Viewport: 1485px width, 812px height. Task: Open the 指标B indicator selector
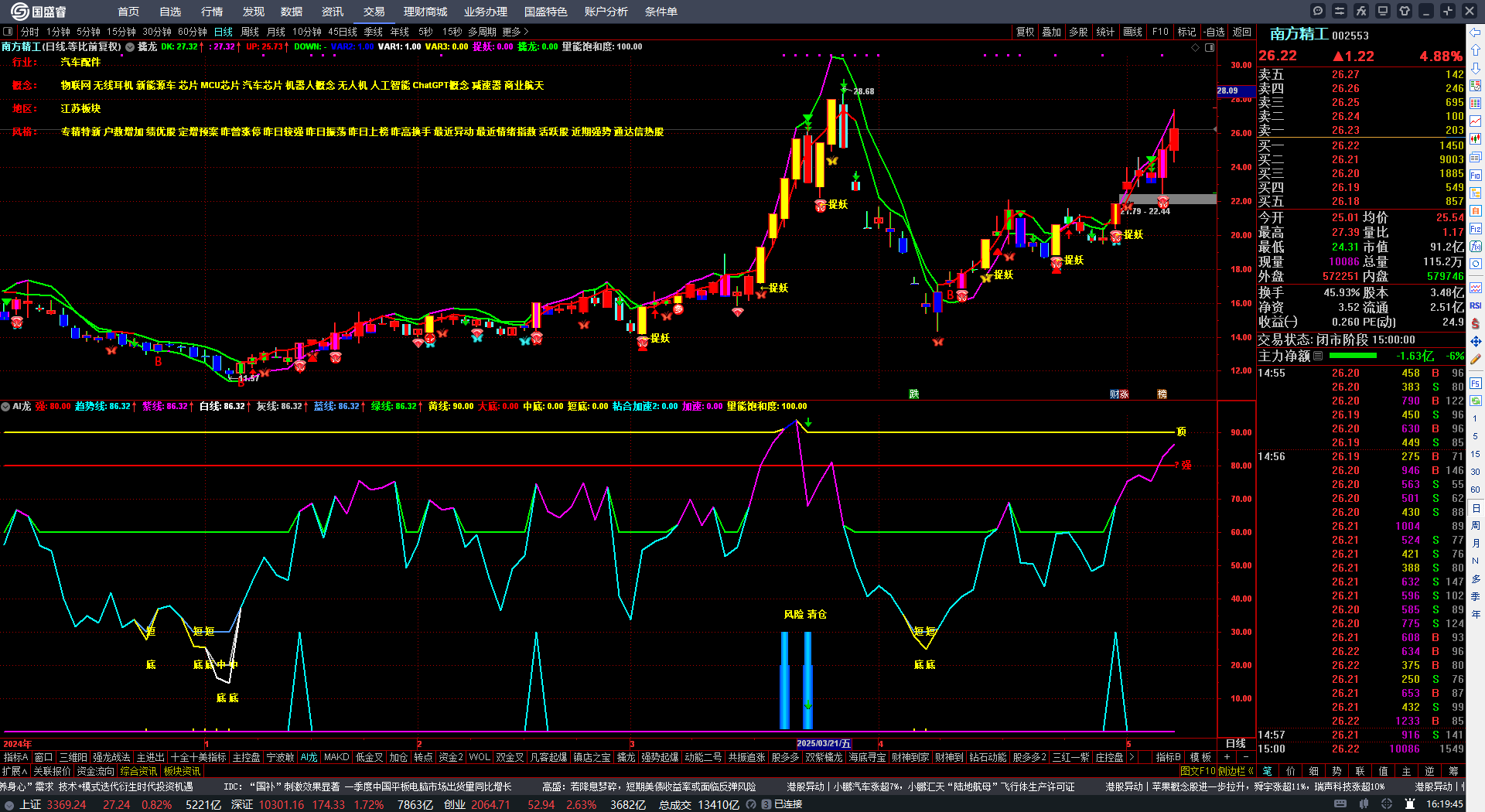[1168, 757]
